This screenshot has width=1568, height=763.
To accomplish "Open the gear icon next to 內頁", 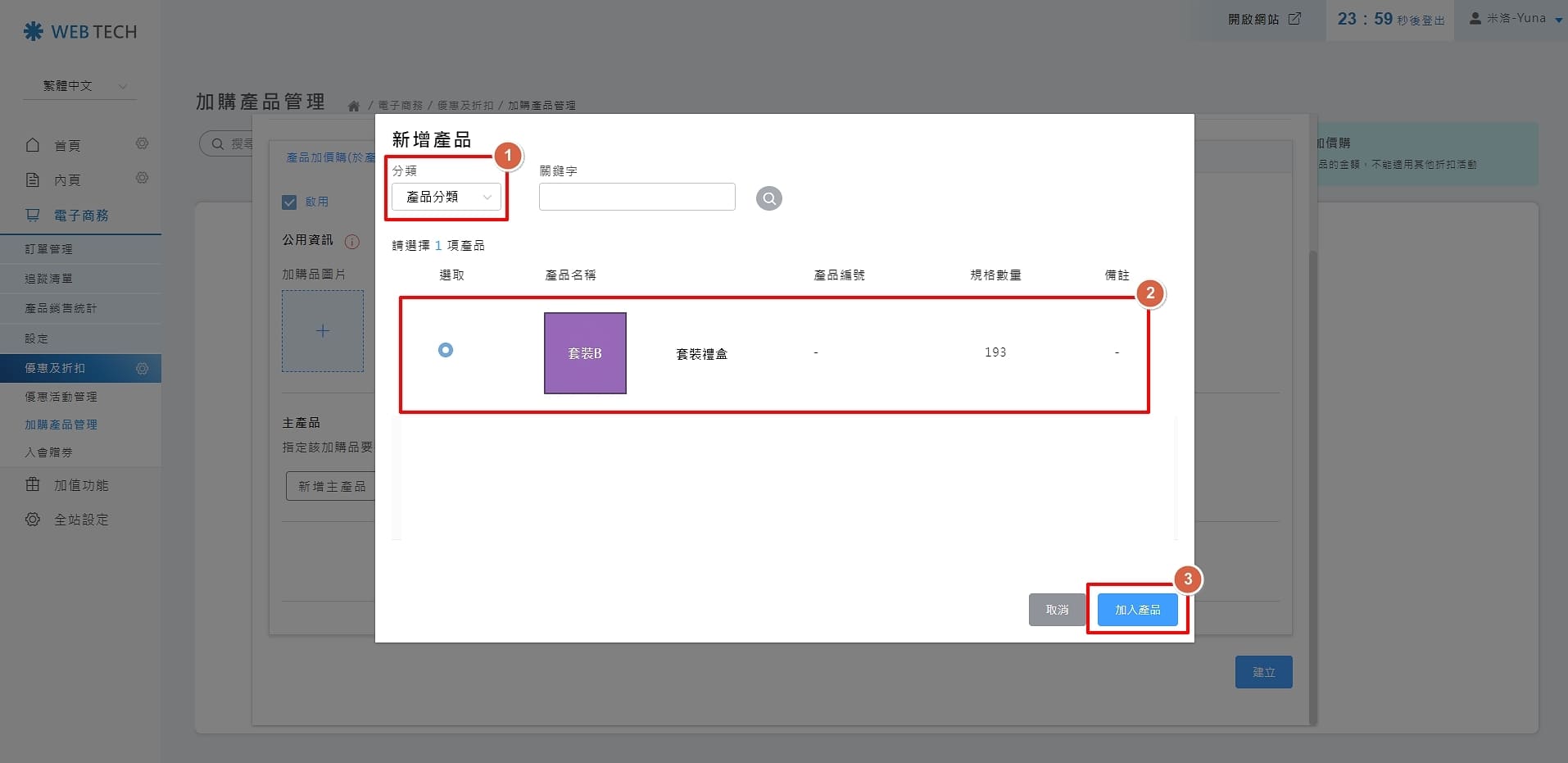I will (x=142, y=179).
